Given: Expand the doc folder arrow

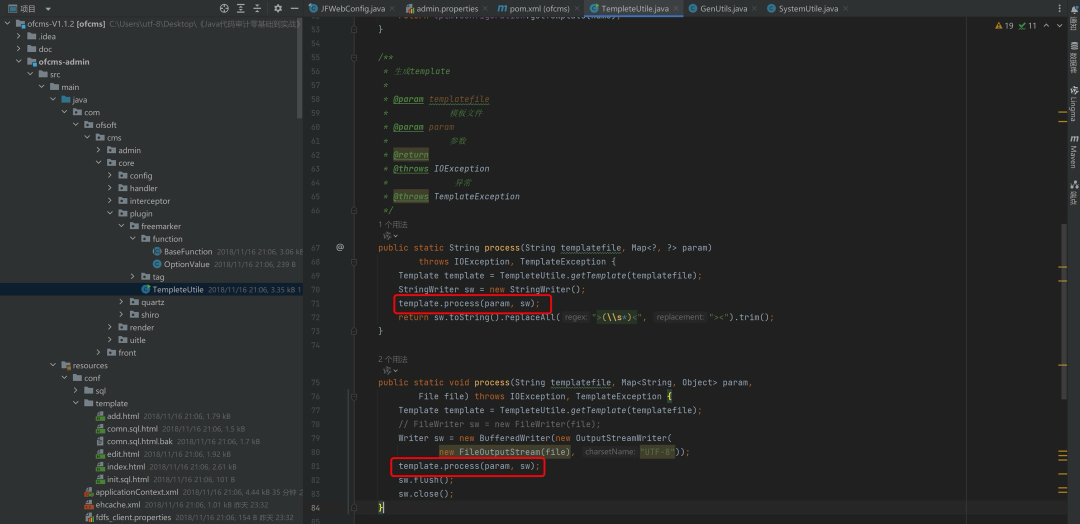Looking at the screenshot, I should [x=19, y=49].
